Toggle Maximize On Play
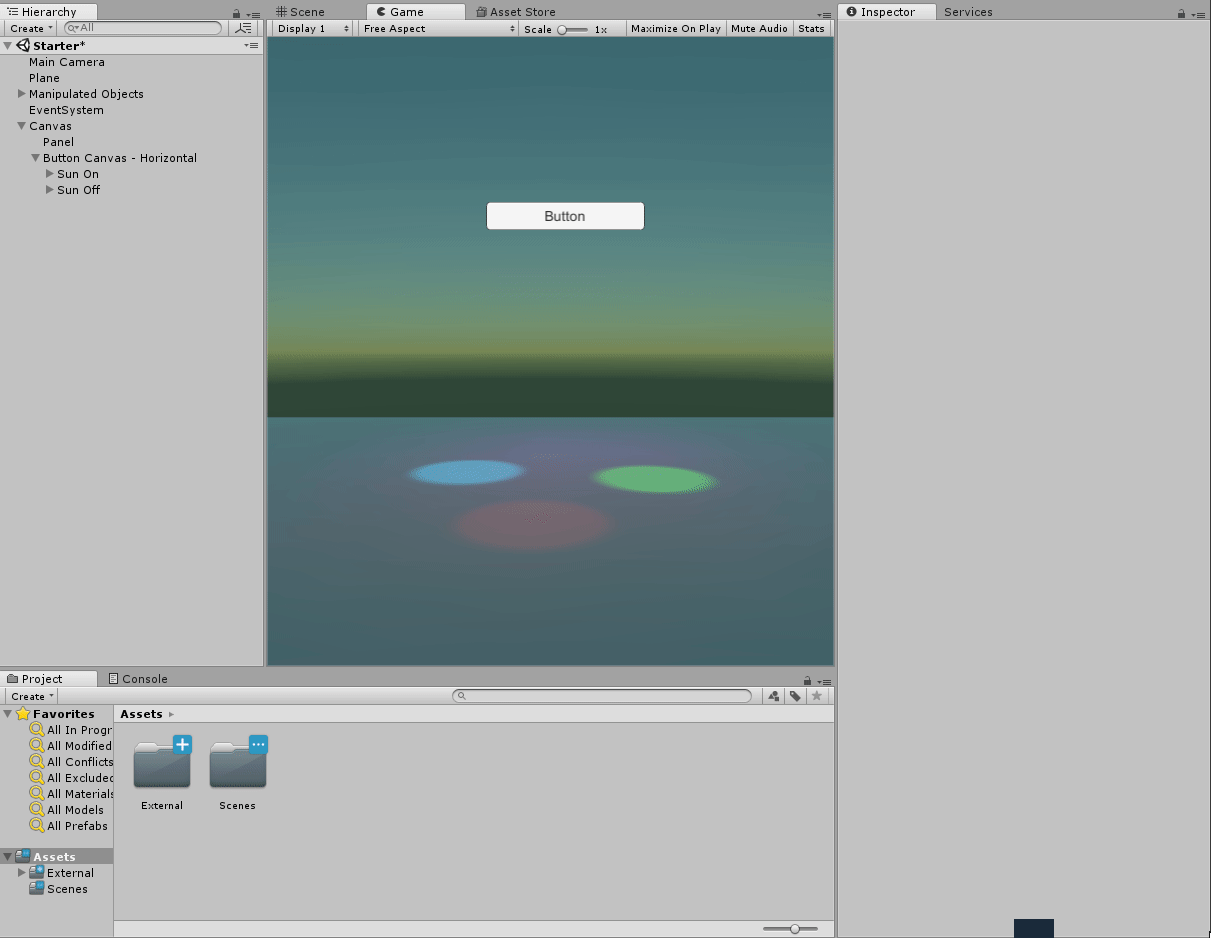This screenshot has width=1211, height=938. pos(675,29)
